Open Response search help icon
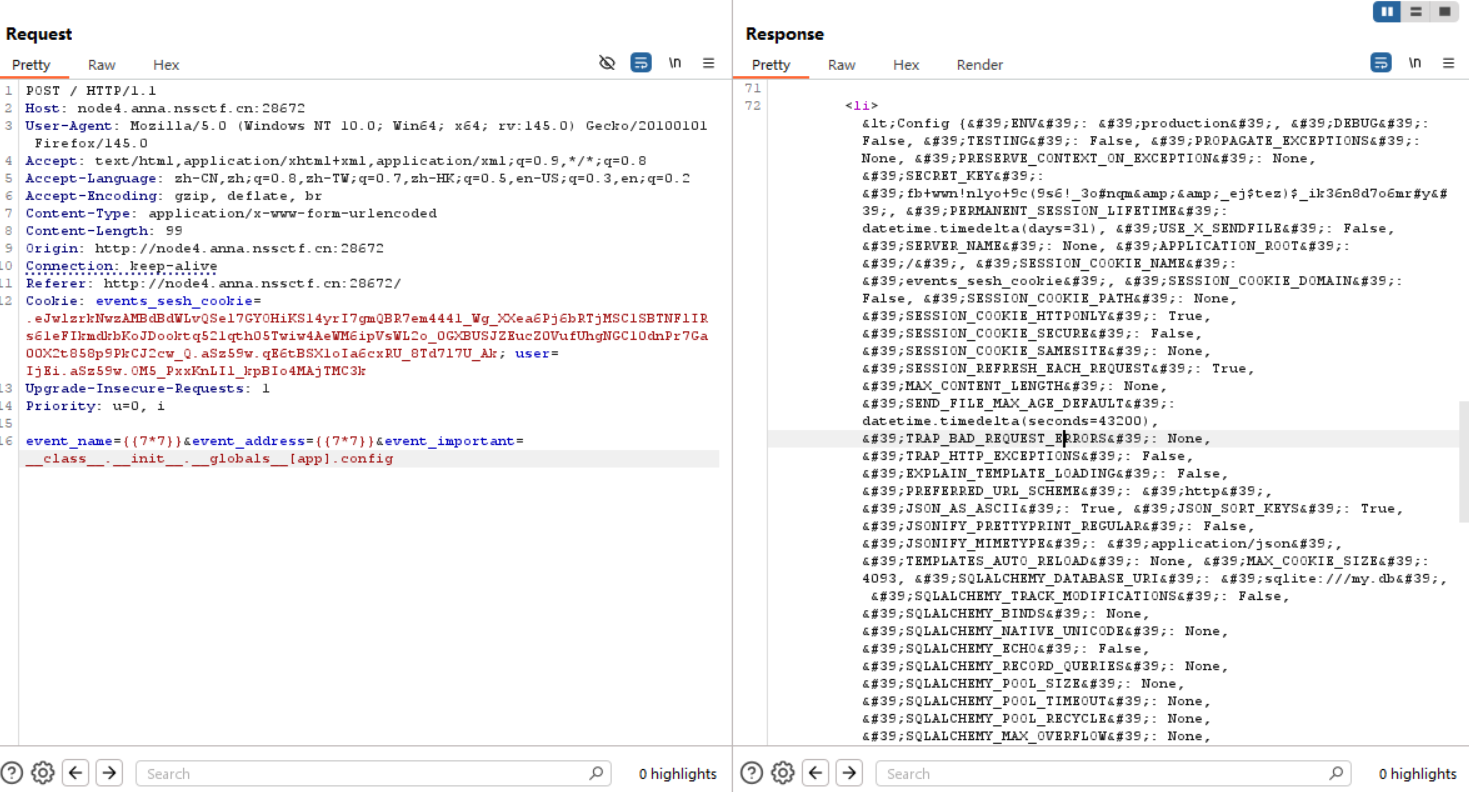Viewport: 1469px width, 792px height. coord(752,773)
